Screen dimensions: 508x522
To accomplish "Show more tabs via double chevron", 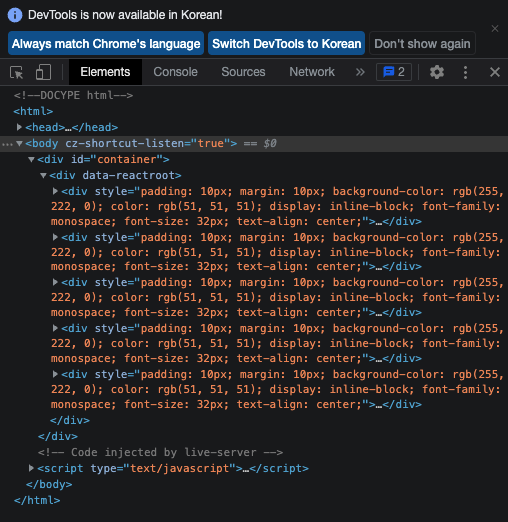I will (360, 72).
